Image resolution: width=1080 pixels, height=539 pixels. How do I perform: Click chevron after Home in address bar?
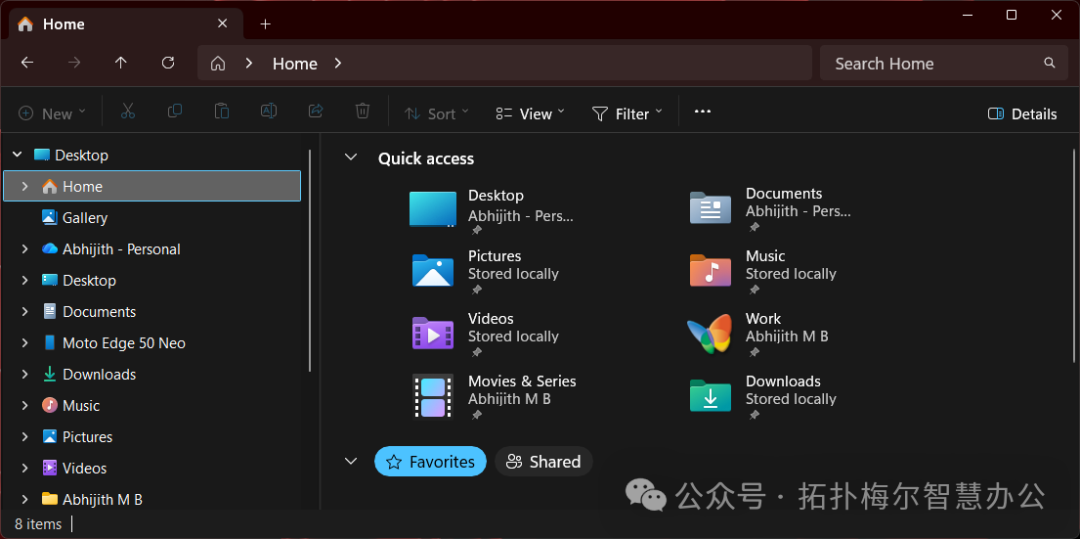point(338,63)
